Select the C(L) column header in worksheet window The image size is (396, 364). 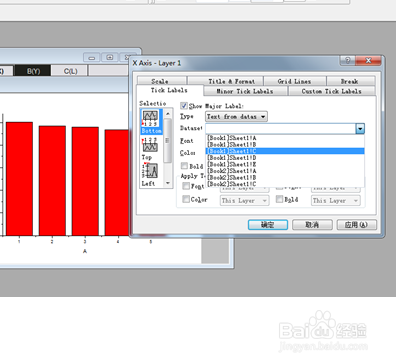click(x=70, y=71)
